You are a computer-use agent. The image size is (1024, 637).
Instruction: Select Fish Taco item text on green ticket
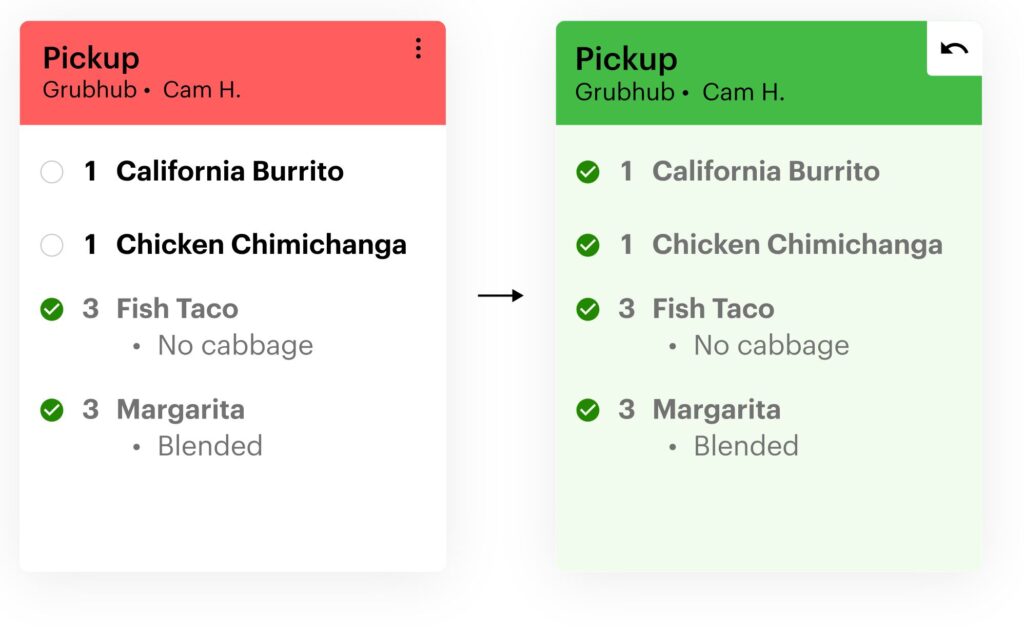click(713, 309)
